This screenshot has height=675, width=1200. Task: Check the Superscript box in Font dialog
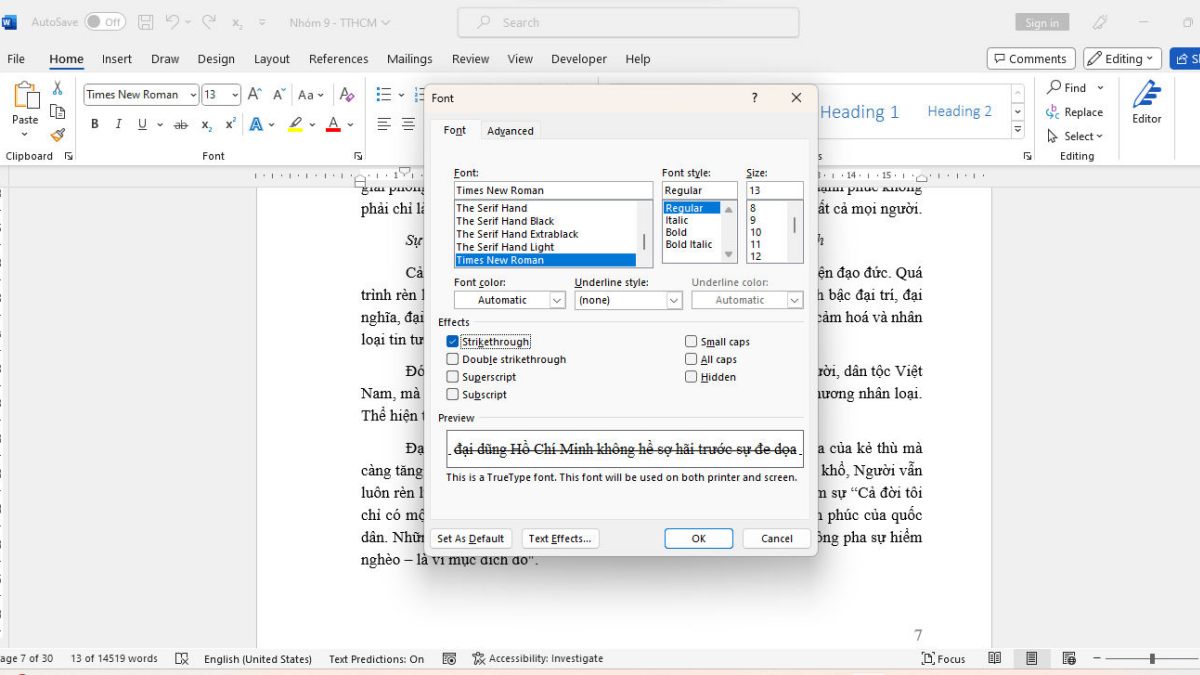453,377
